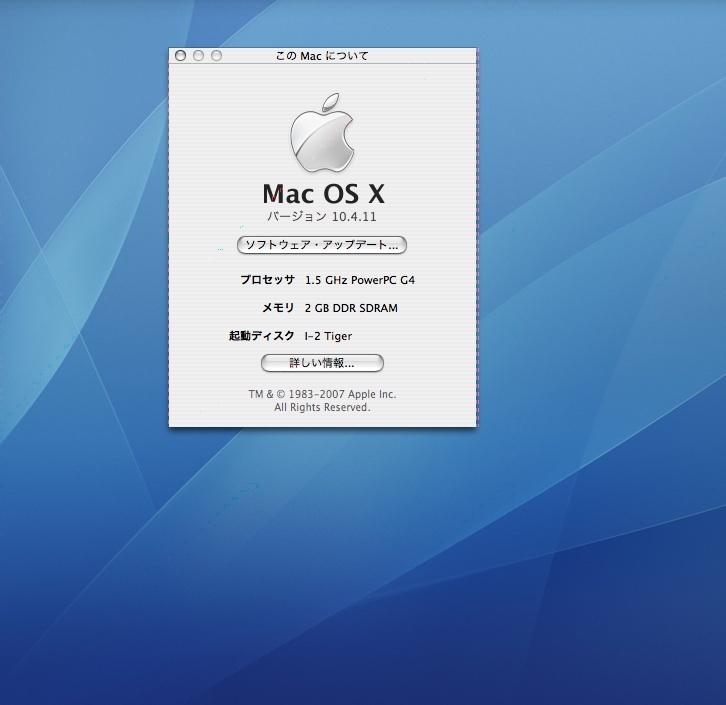Minimize the この Mac について window
Image resolution: width=726 pixels, height=705 pixels.
pyautogui.click(x=199, y=56)
